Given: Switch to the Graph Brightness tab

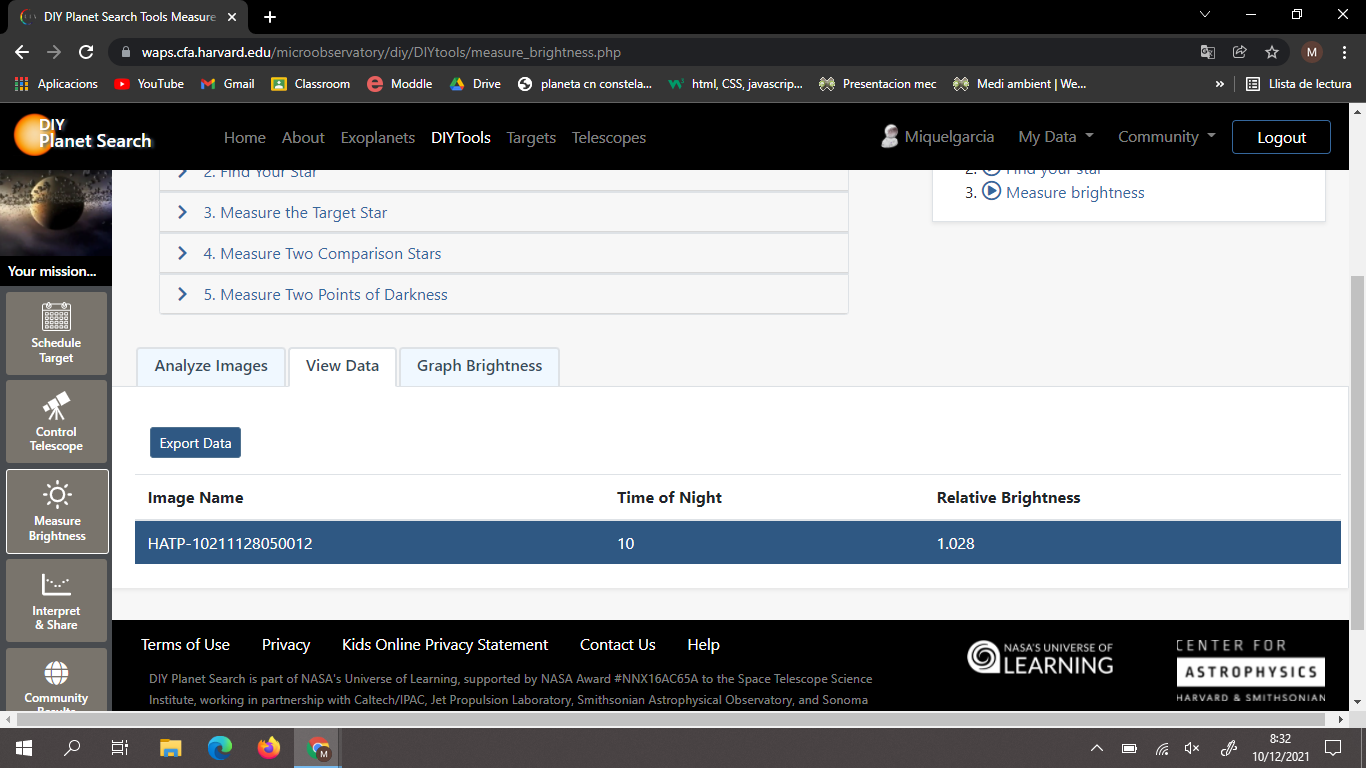Looking at the screenshot, I should (479, 366).
